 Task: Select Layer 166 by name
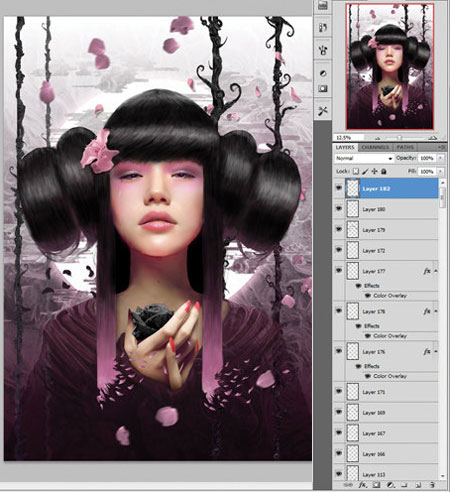374,454
